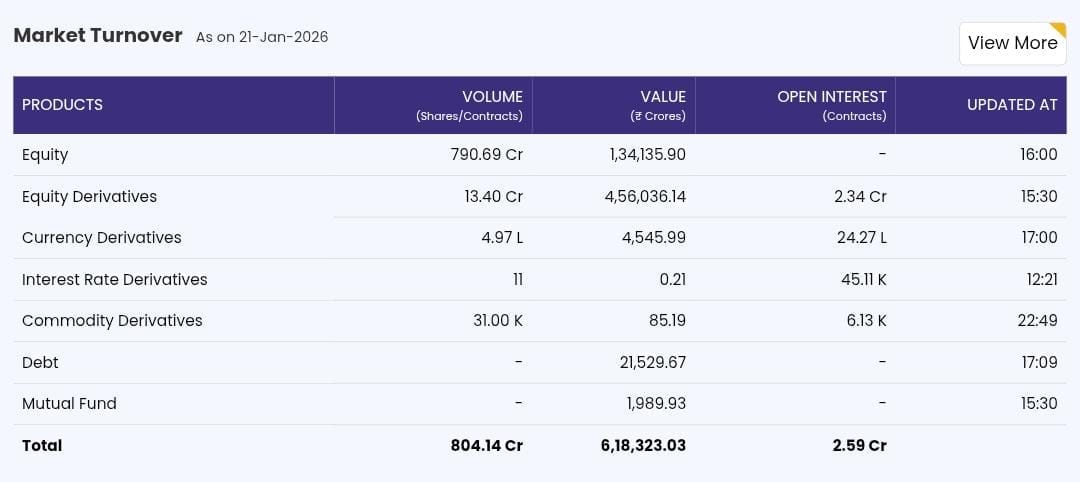Click the UPDATED AT column header
Viewport: 1080px width, 482px height.
coord(1011,105)
